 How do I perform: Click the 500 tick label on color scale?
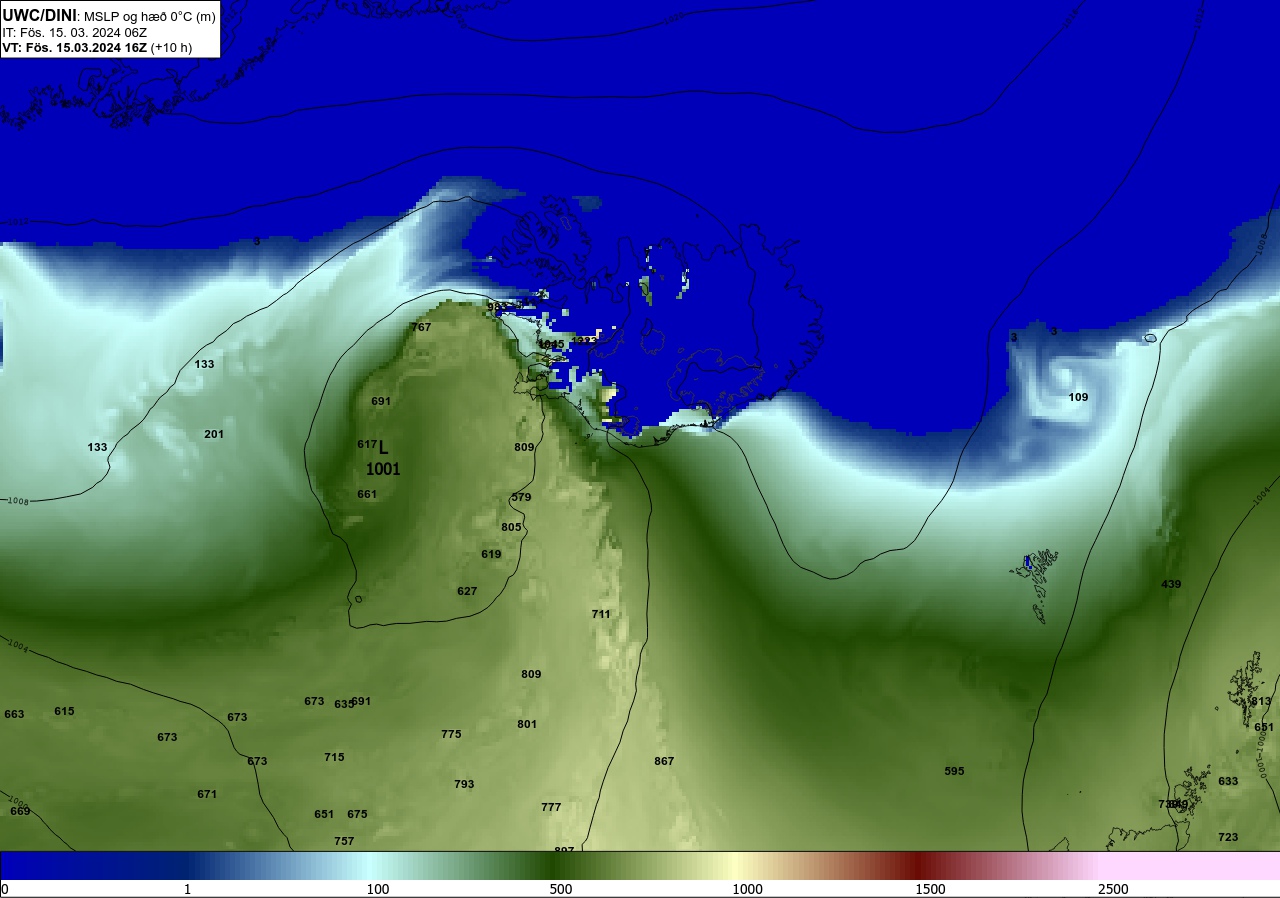pos(561,889)
